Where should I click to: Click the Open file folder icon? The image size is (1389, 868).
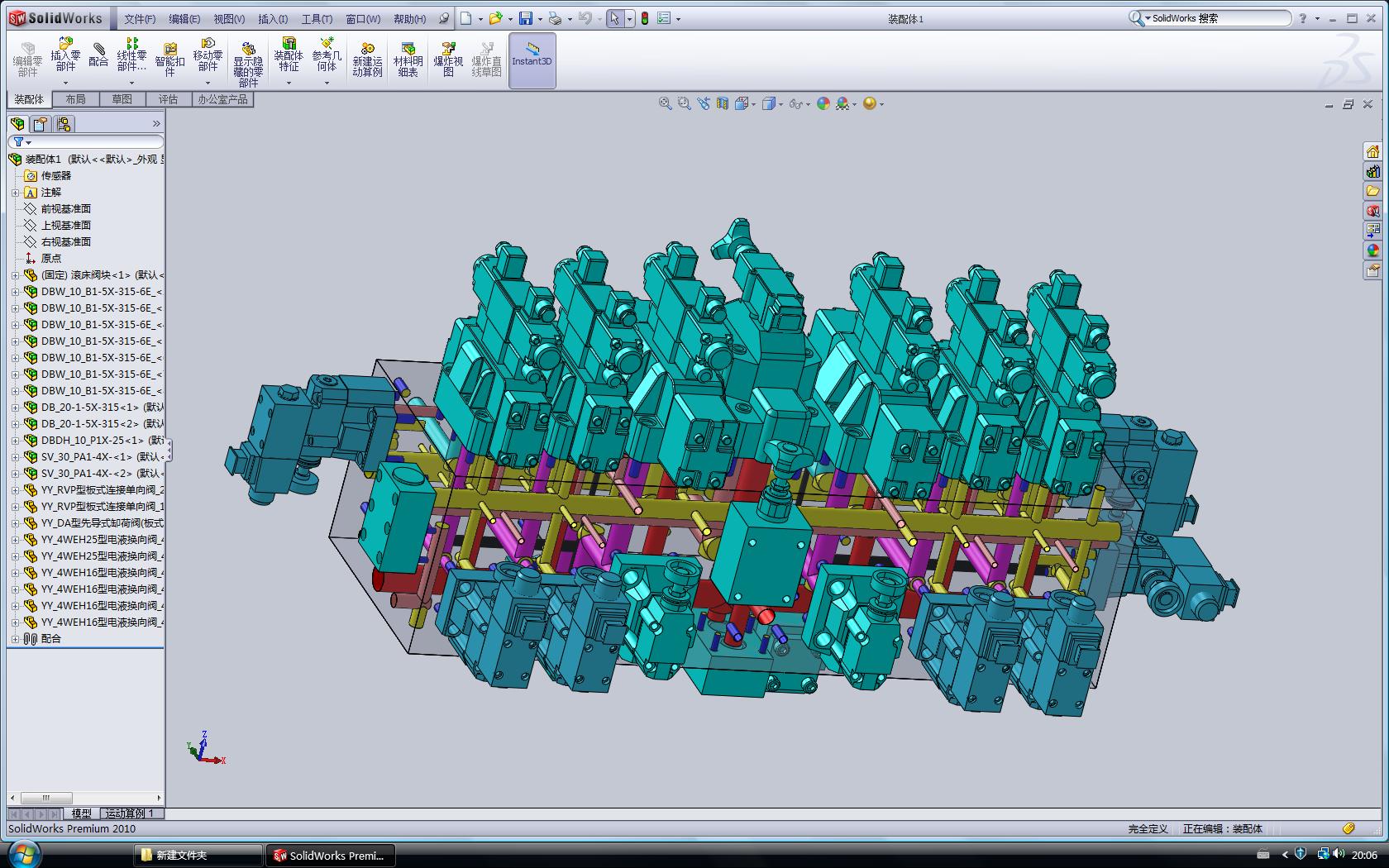coord(495,18)
